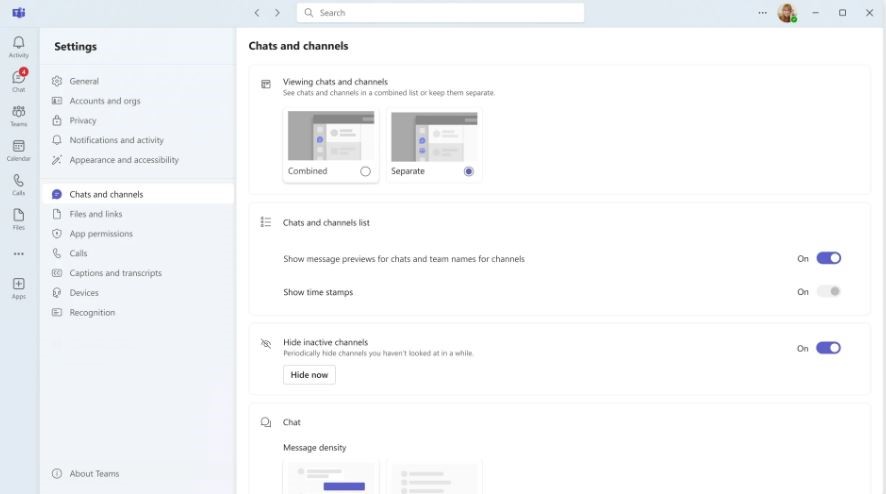Turn off the Hide inactive channels switch
886x494 pixels.
[828, 348]
